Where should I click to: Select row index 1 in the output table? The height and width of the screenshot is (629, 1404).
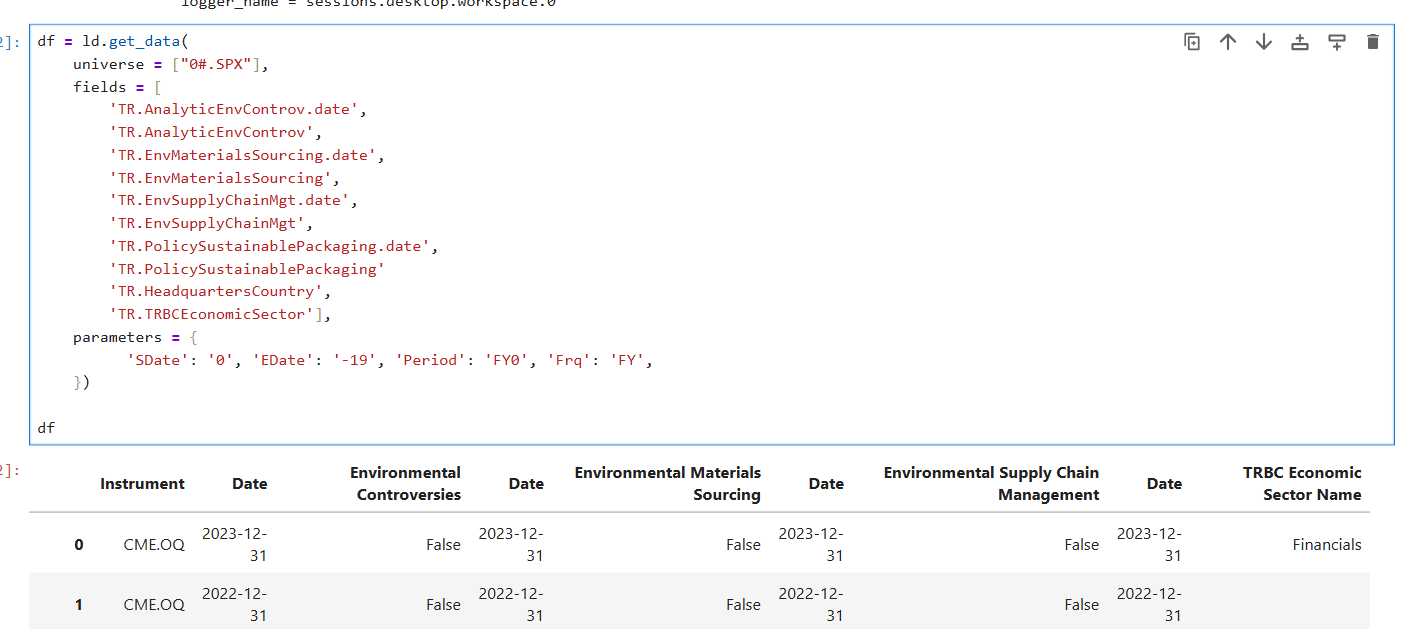(x=79, y=605)
